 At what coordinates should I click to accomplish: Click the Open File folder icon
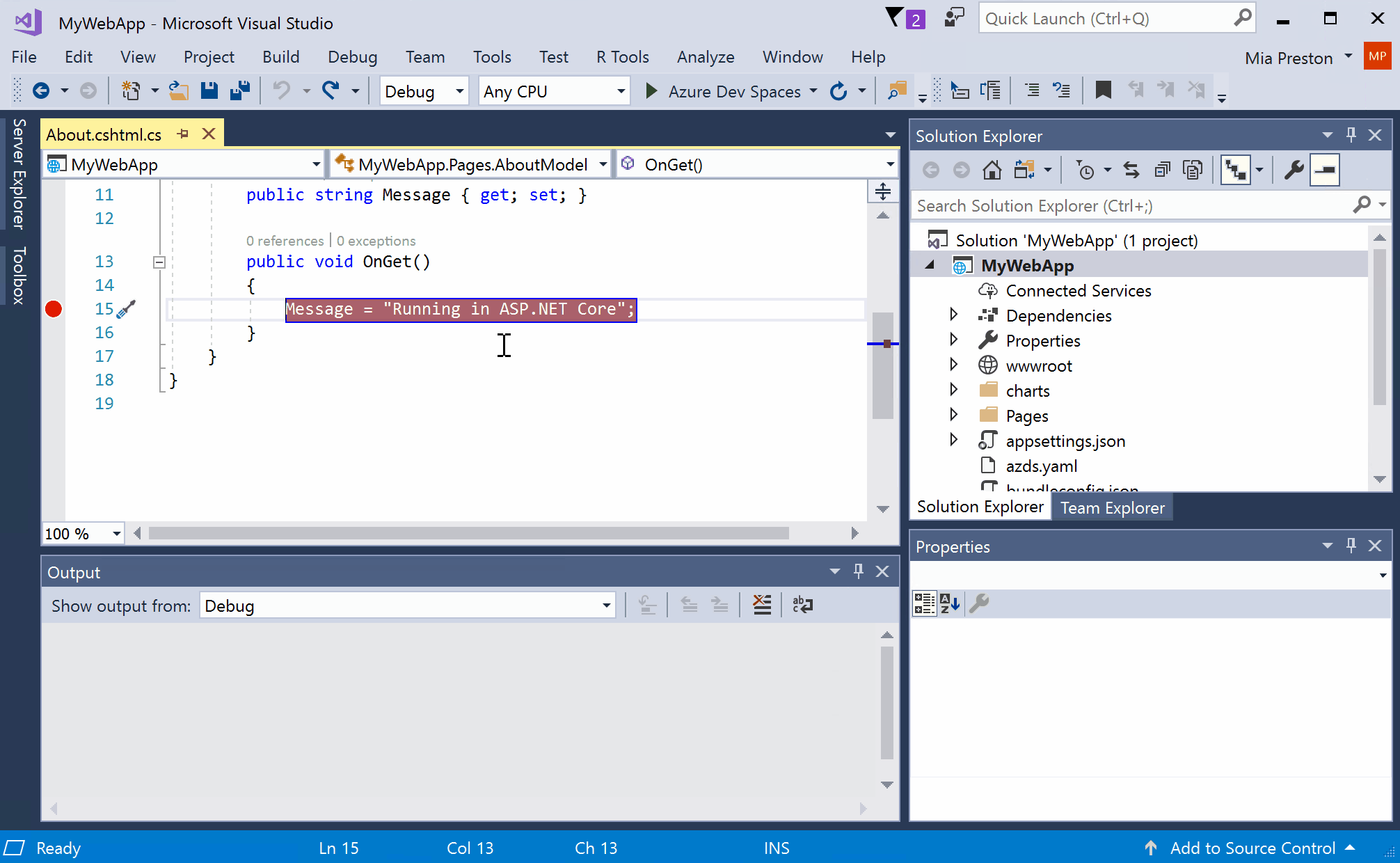pos(179,90)
